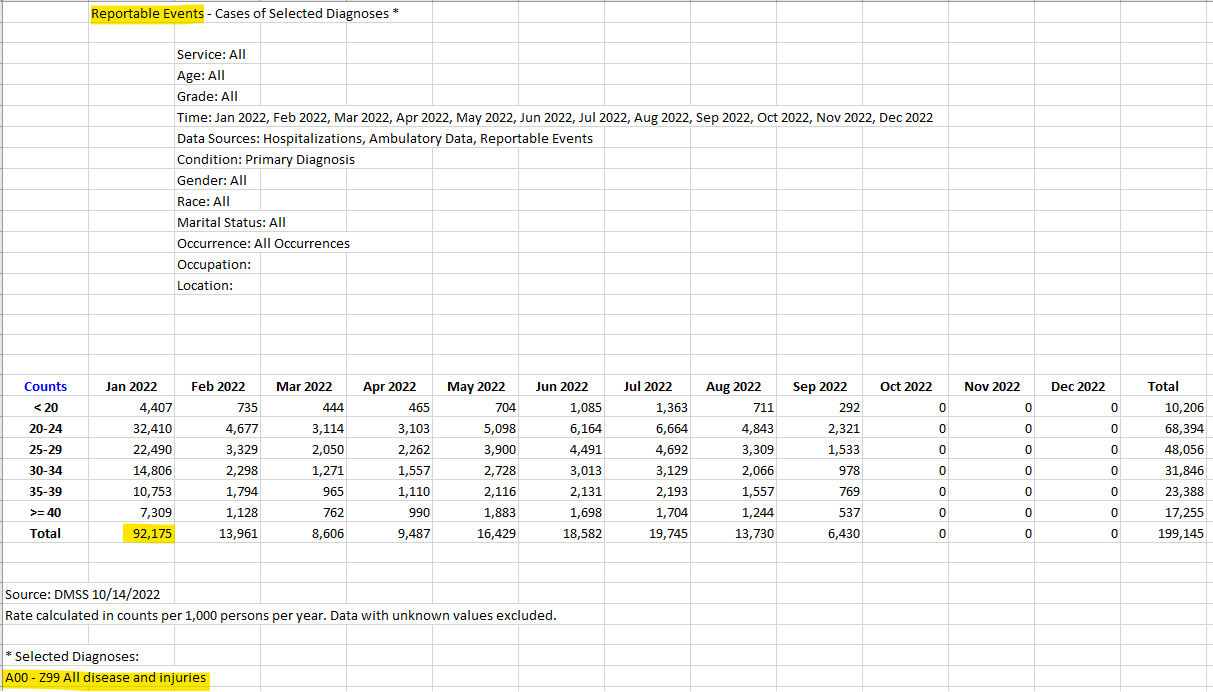This screenshot has height=692, width=1213.
Task: Click Marital Status: All cell
Action: click(x=231, y=222)
